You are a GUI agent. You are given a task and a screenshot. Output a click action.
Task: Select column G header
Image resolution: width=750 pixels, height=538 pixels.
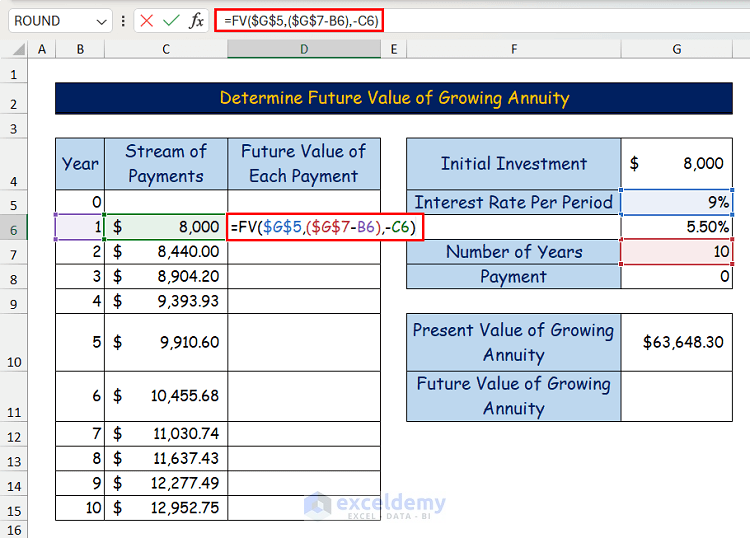[x=677, y=49]
